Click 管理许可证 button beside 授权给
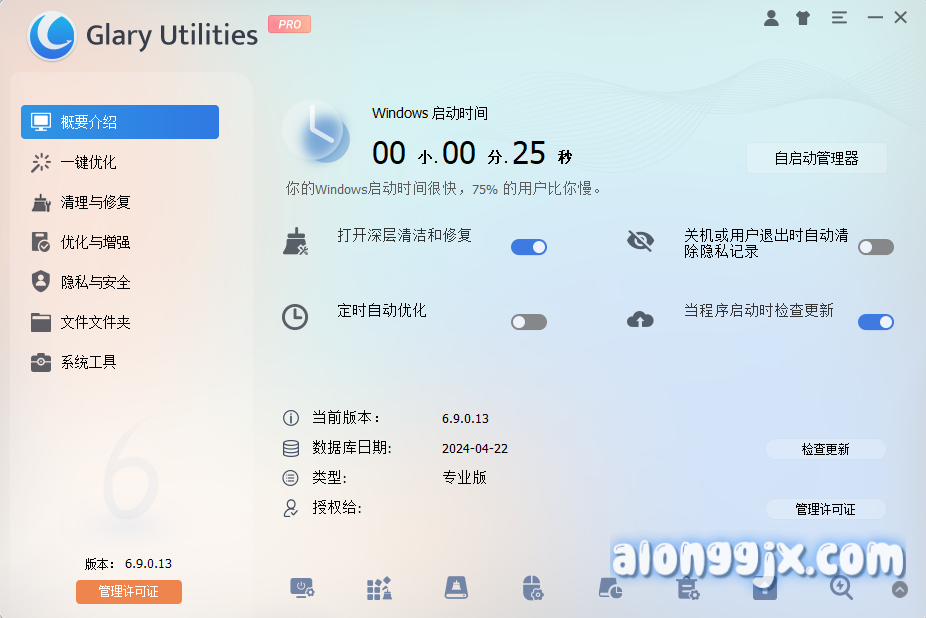Screen dimensions: 926x618 point(826,509)
